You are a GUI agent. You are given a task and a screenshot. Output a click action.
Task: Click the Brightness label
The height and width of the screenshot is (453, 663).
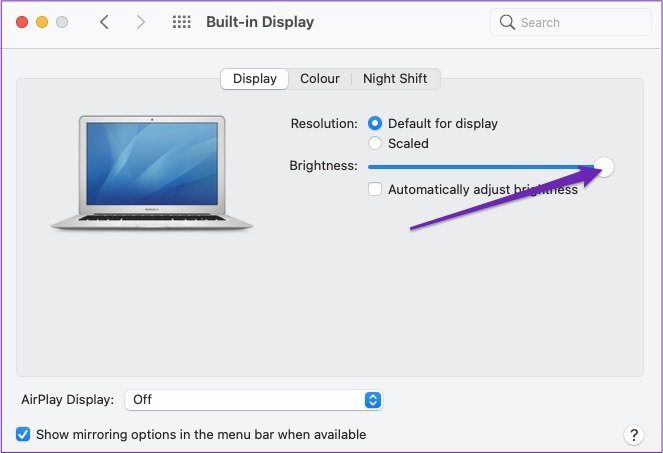point(323,166)
